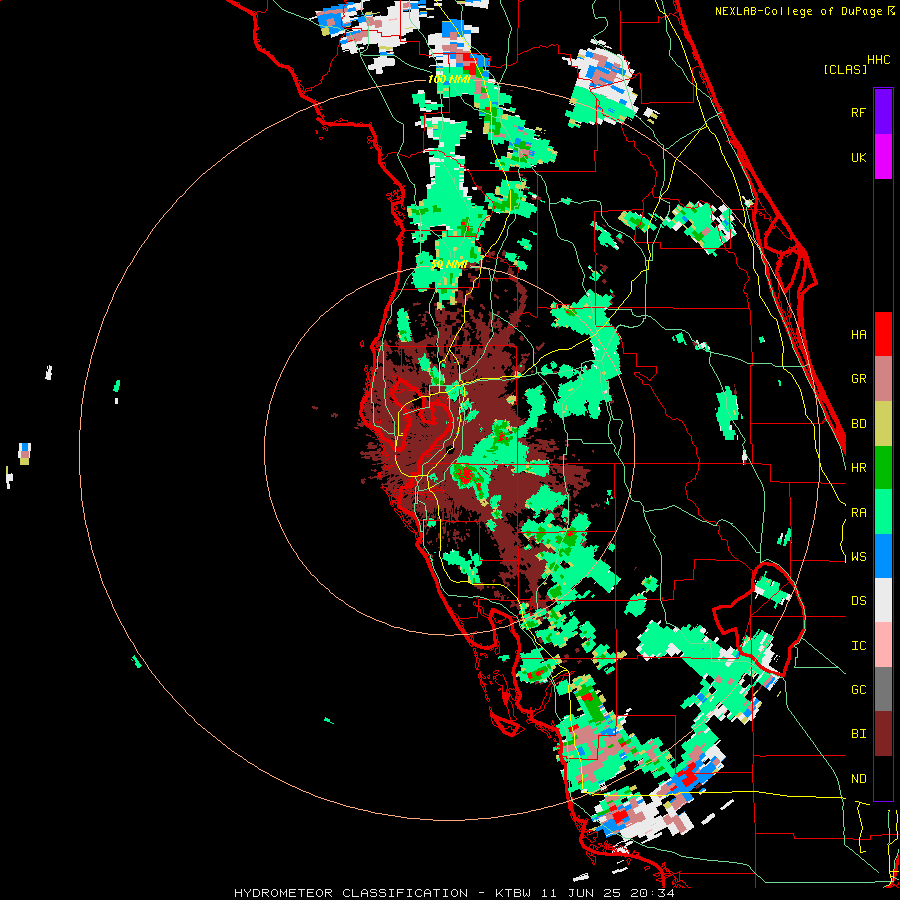The height and width of the screenshot is (900, 900).
Task: Click the RA light green legend swatch
Action: pyautogui.click(x=883, y=512)
